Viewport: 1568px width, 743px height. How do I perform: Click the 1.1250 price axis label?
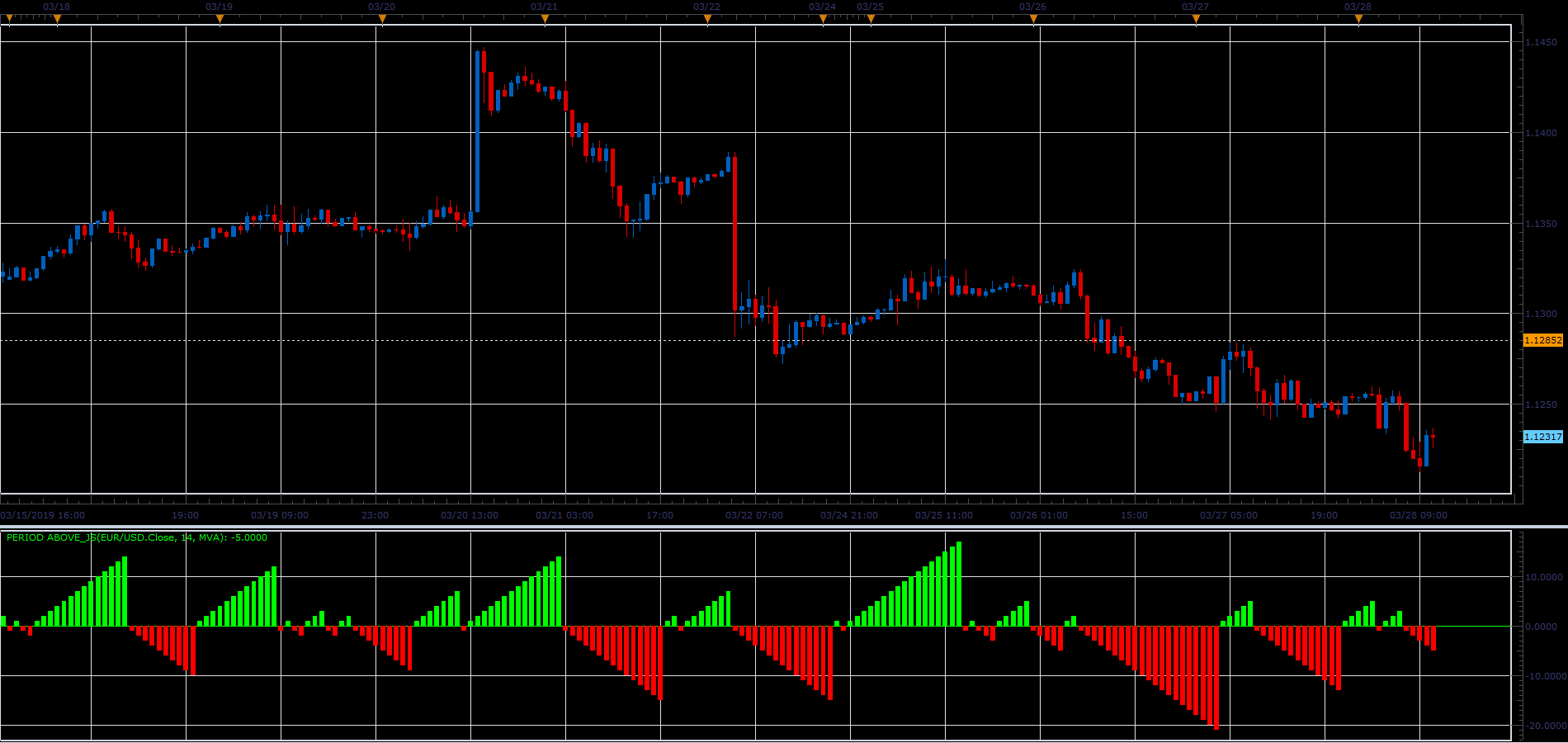[1541, 405]
